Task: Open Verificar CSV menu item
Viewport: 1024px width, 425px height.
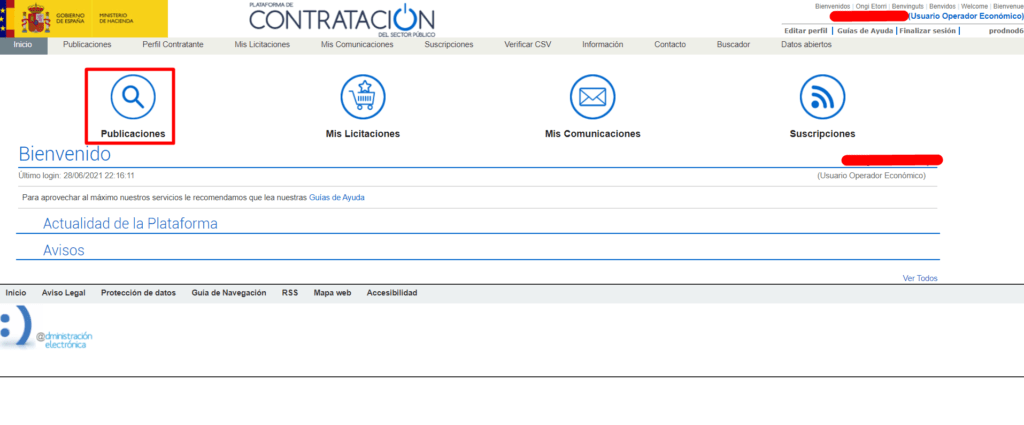Action: [x=528, y=45]
